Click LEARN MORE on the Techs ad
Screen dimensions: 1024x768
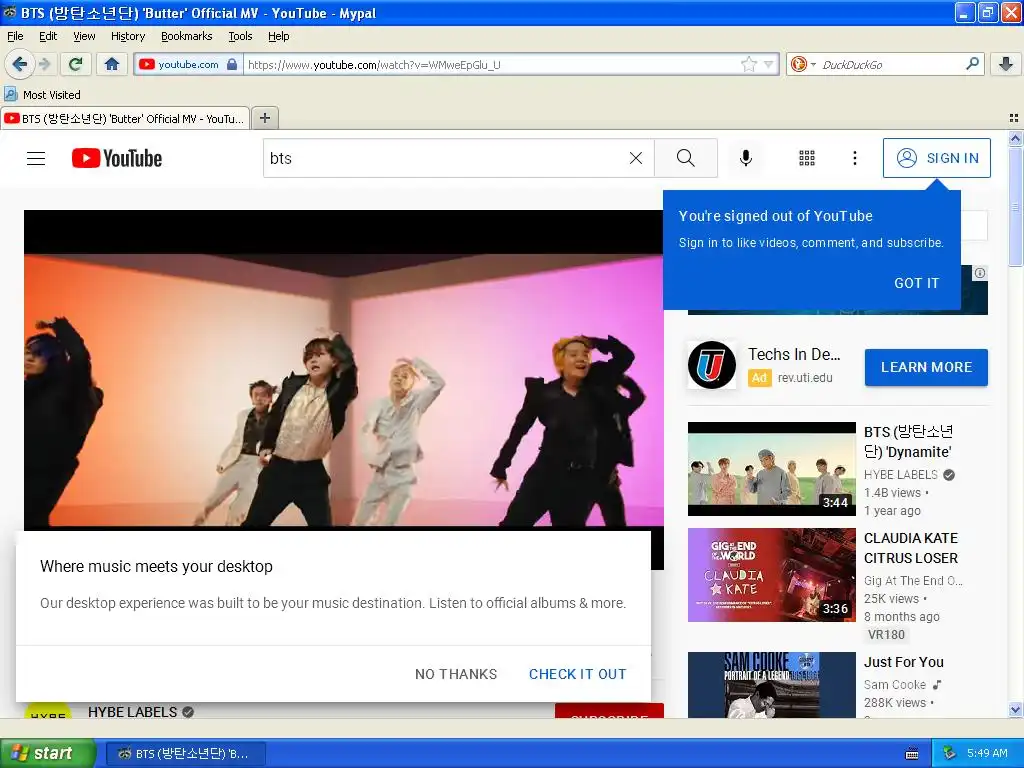pyautogui.click(x=926, y=367)
